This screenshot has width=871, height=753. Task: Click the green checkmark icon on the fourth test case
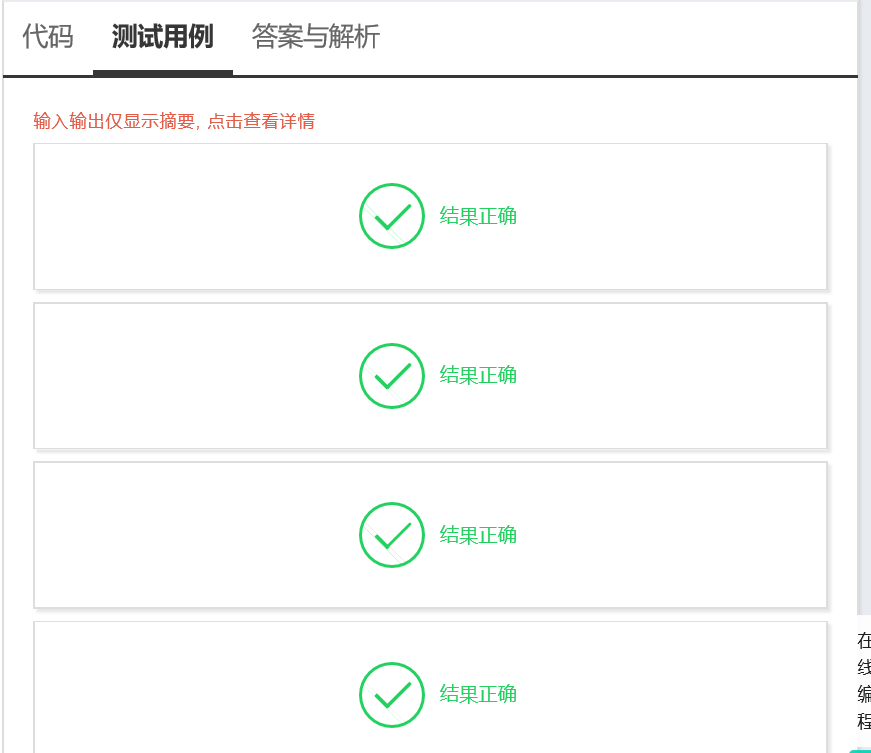coord(391,694)
